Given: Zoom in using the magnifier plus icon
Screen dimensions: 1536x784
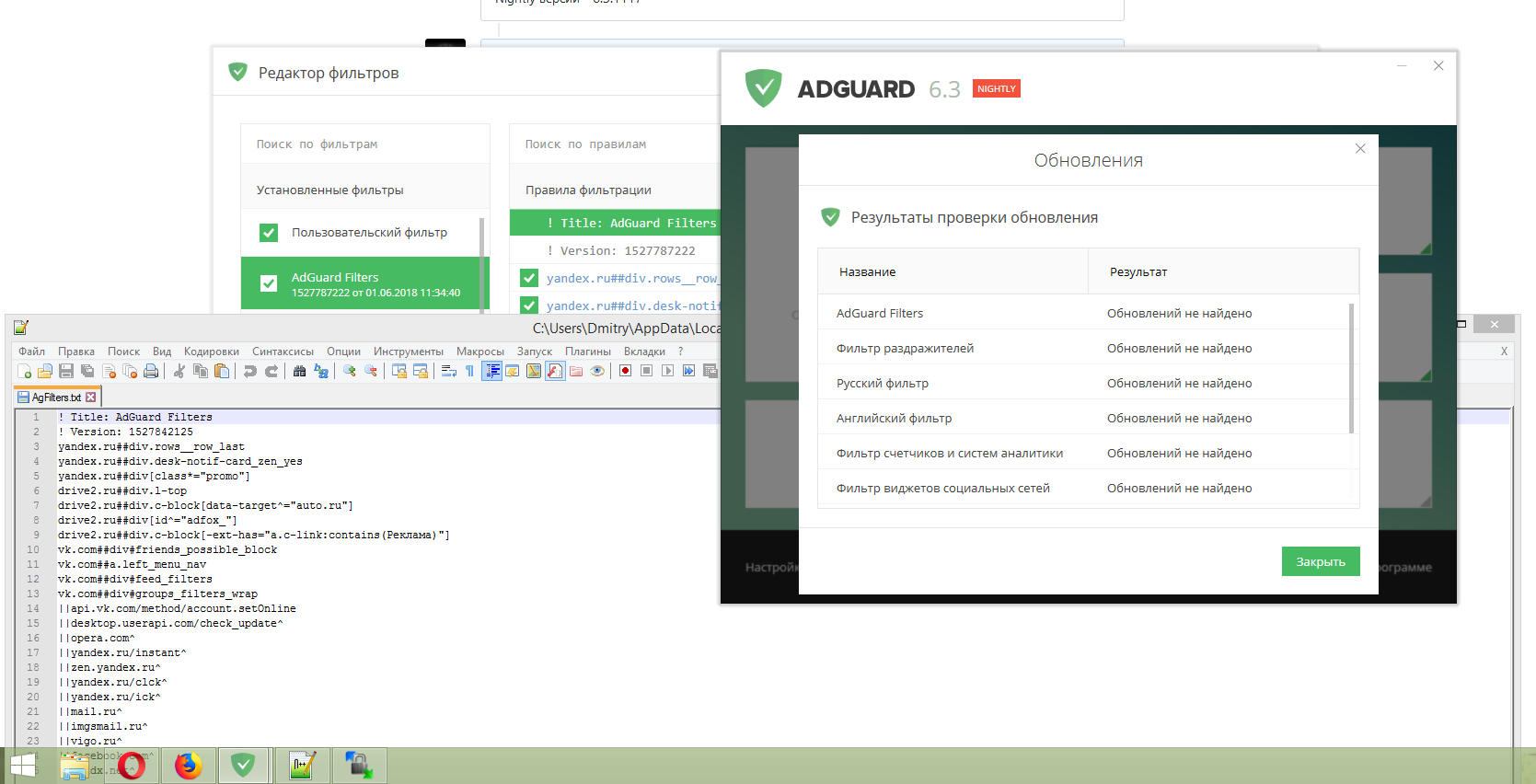Looking at the screenshot, I should click(350, 371).
